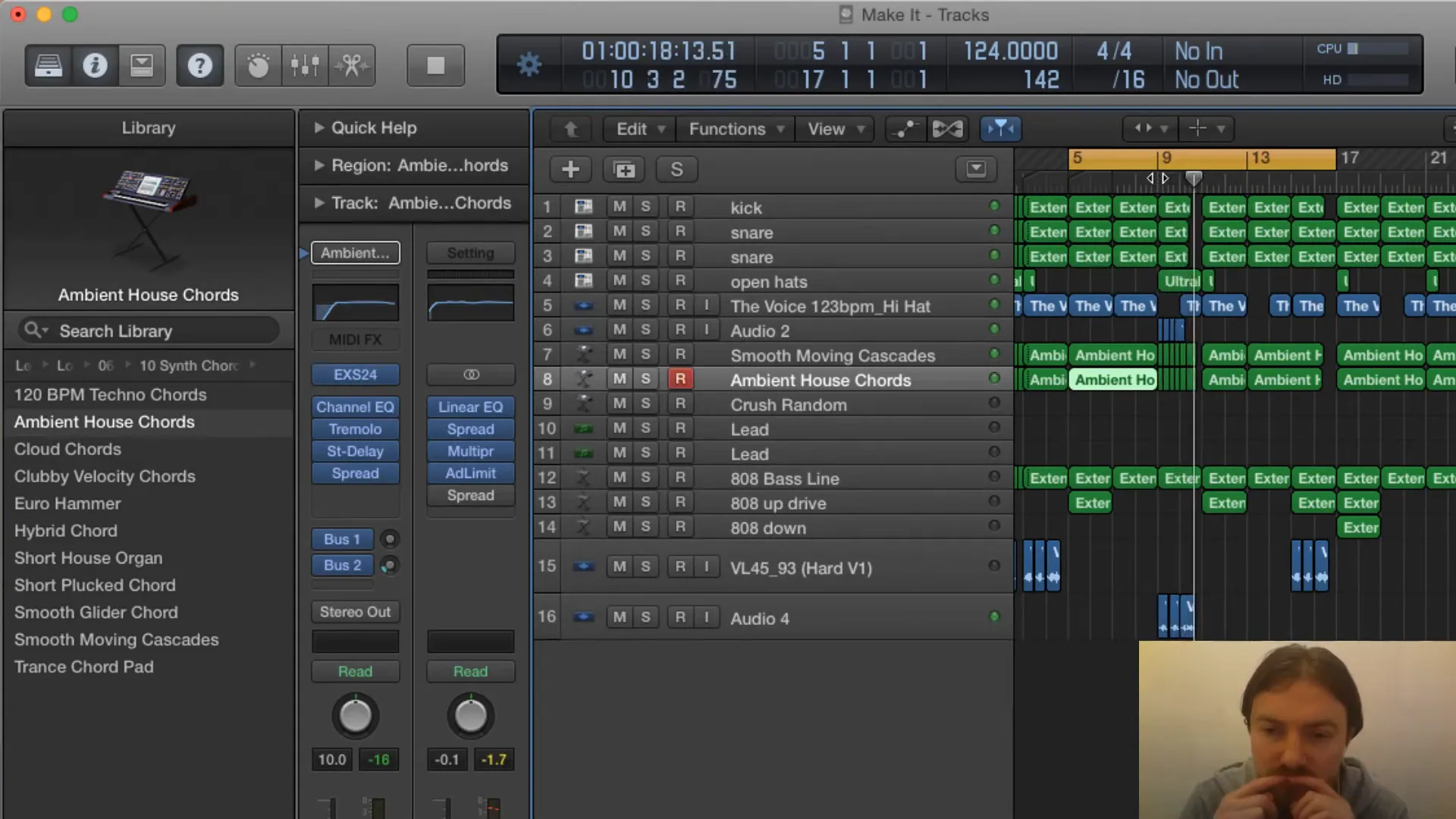Record-enable the Audio 4 track

pos(680,617)
